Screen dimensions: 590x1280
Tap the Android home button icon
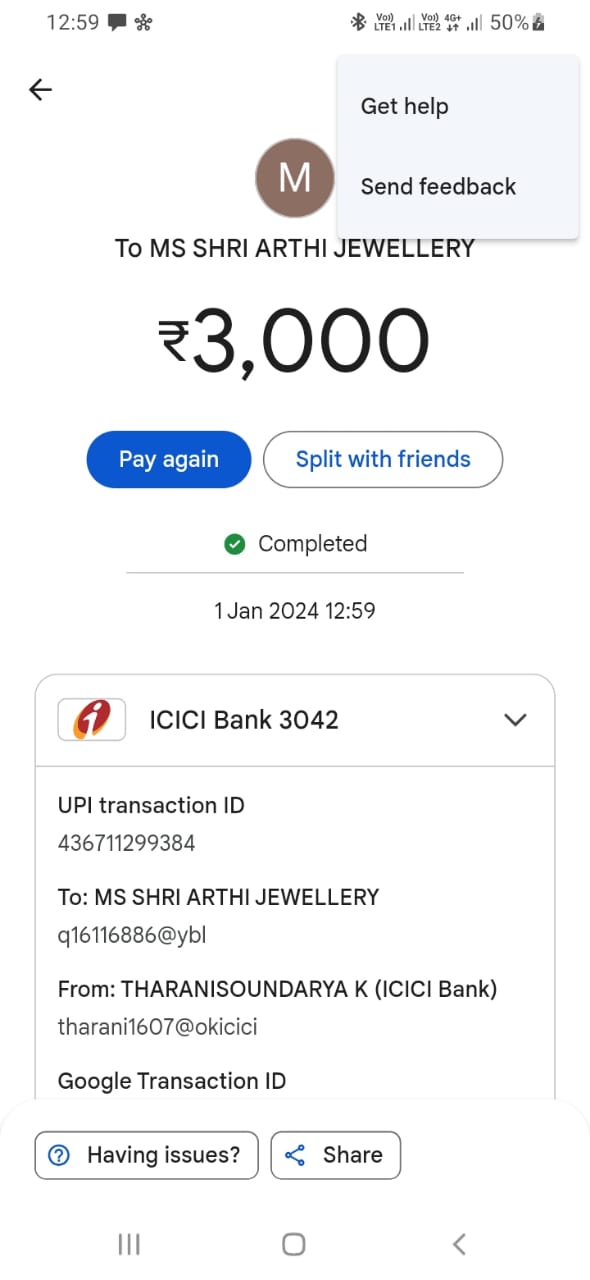(294, 1244)
